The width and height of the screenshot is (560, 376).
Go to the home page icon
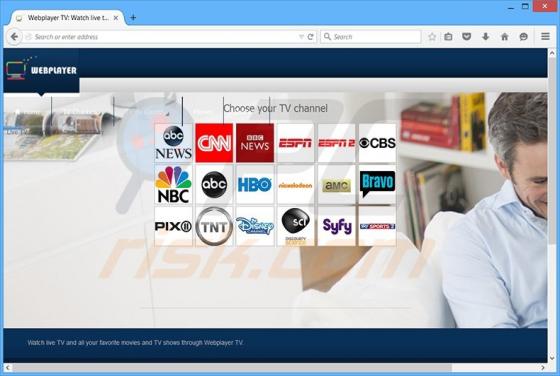[504, 36]
